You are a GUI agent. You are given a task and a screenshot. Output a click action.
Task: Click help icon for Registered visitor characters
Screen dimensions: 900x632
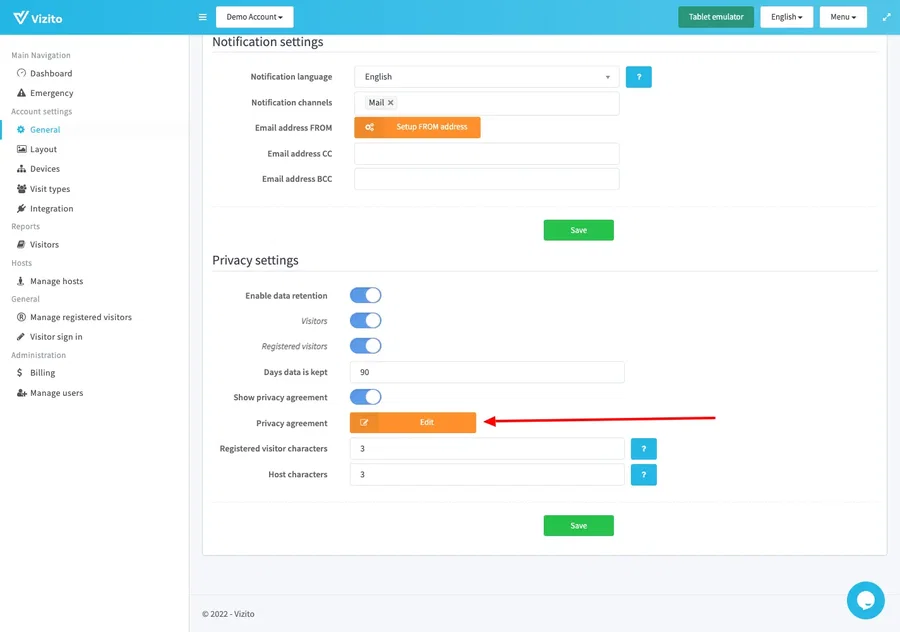643,449
